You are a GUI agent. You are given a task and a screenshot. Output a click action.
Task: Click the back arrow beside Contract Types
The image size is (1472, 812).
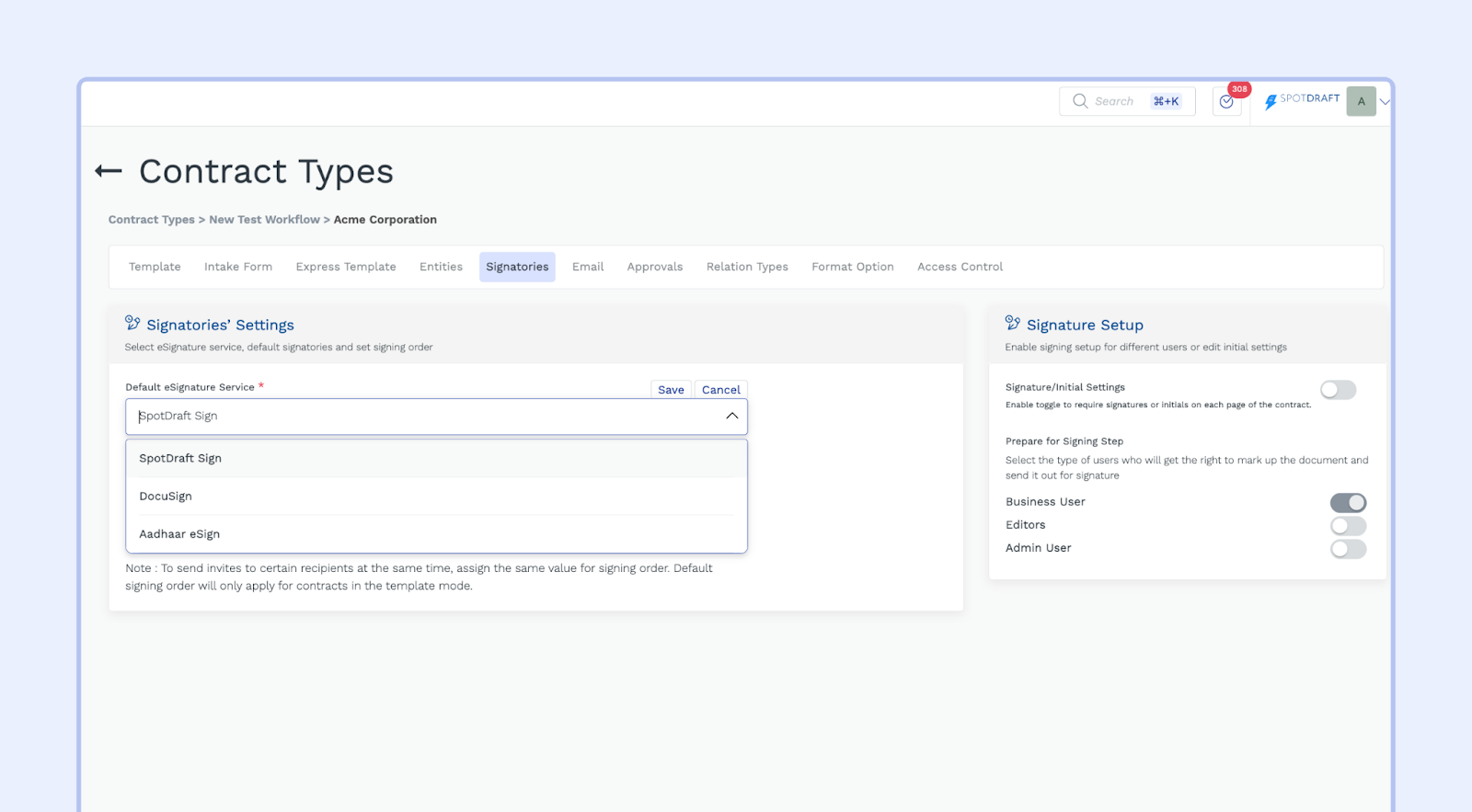pos(109,171)
